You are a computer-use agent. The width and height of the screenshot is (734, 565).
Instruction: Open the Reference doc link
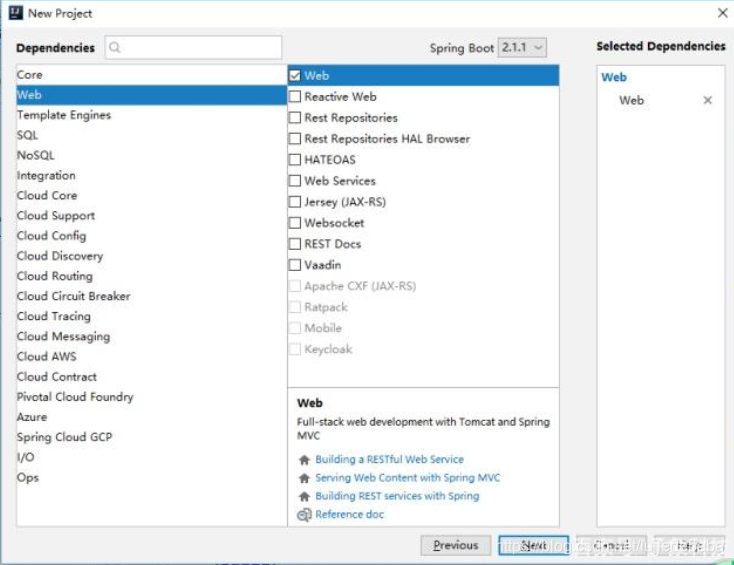point(350,514)
